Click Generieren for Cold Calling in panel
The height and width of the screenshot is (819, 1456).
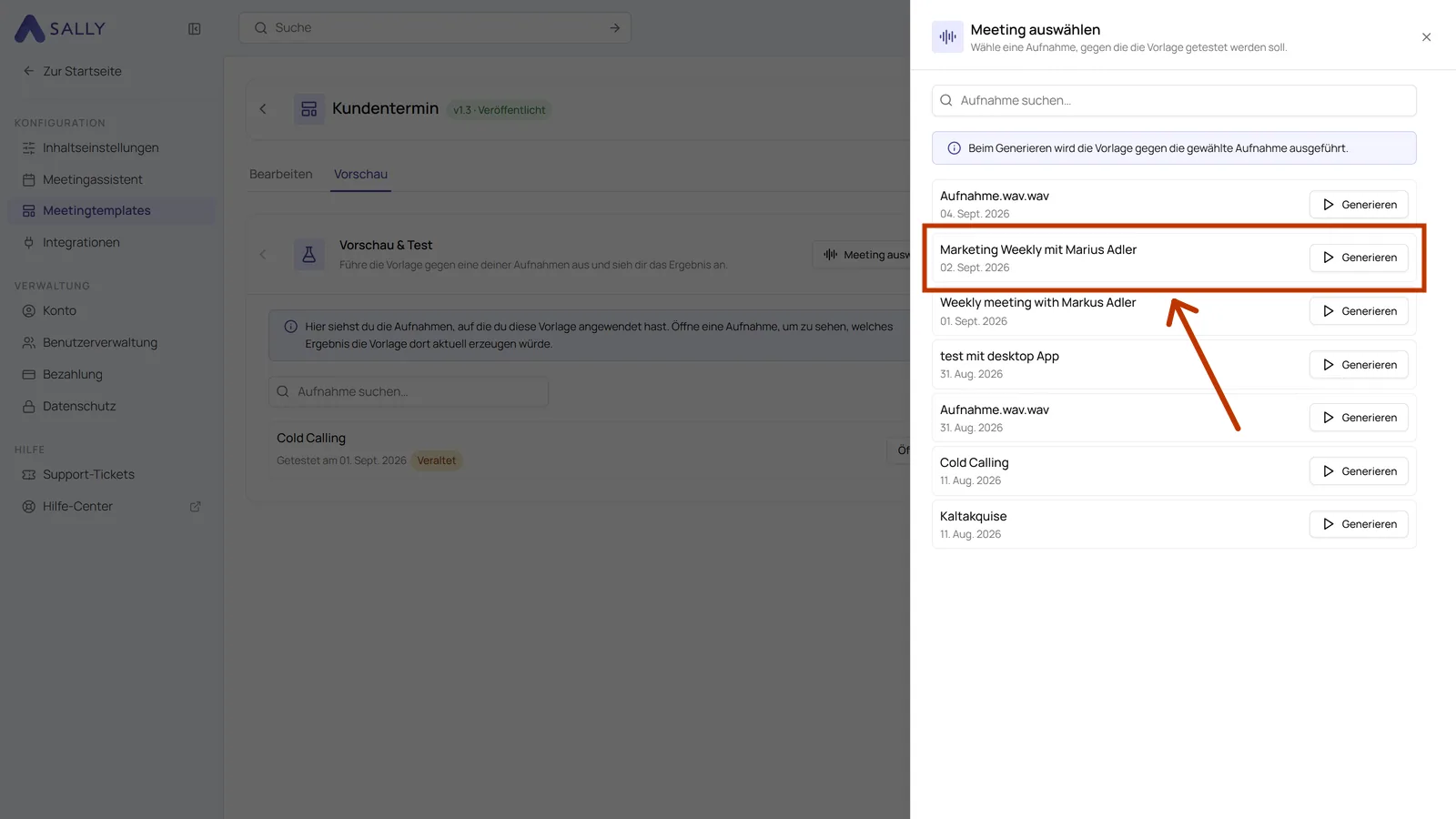coord(1359,471)
